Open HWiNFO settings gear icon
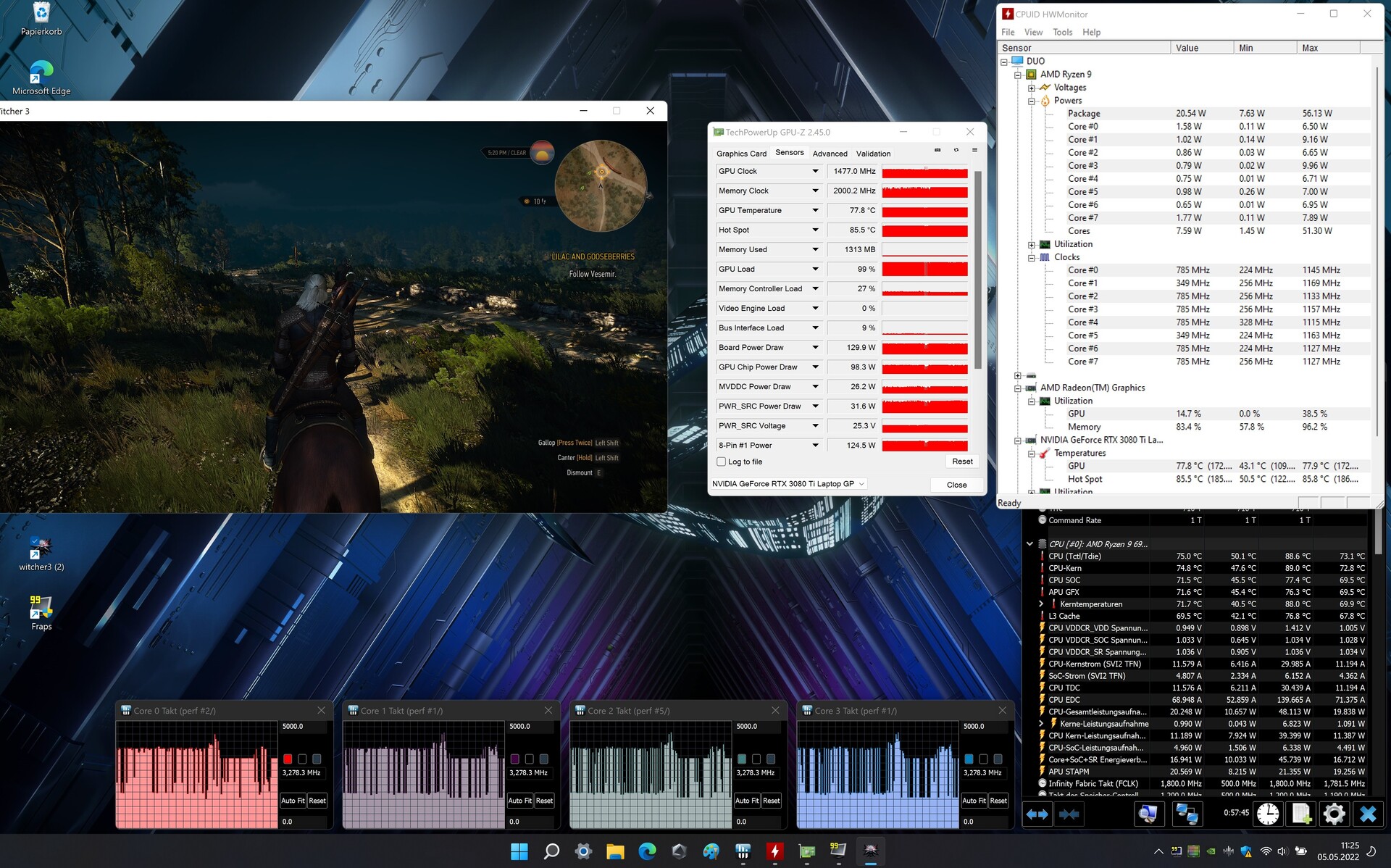The width and height of the screenshot is (1391, 868). 1334,814
